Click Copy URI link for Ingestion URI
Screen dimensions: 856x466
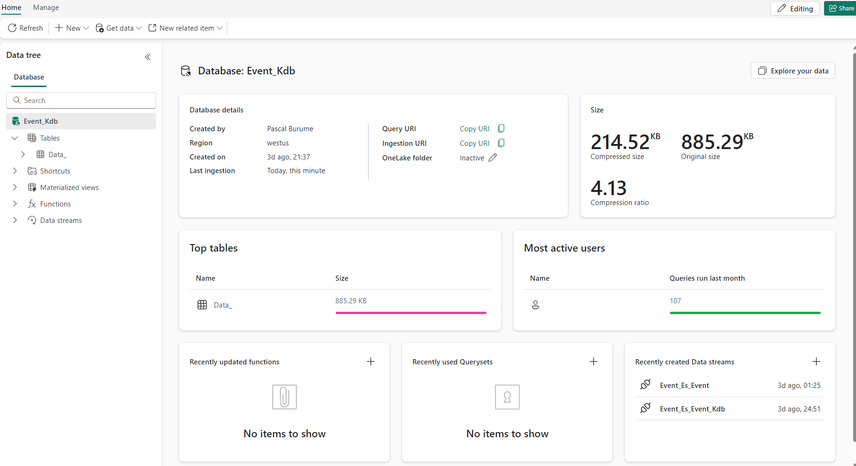click(x=474, y=143)
